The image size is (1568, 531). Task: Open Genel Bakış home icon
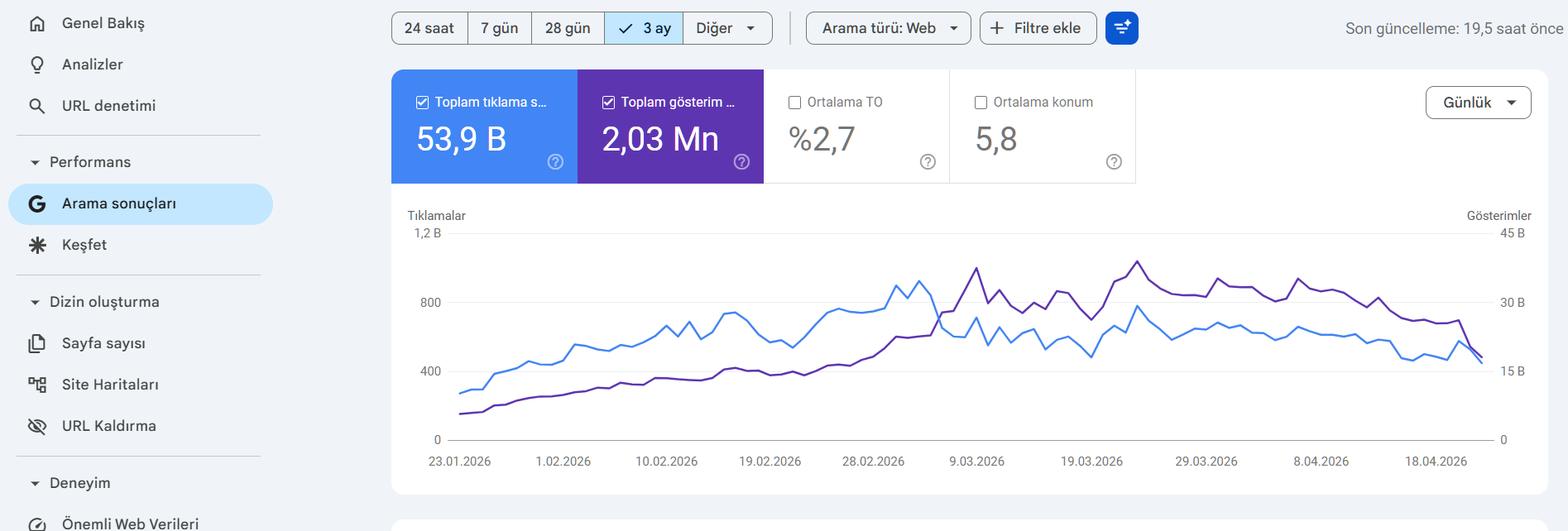click(x=37, y=24)
